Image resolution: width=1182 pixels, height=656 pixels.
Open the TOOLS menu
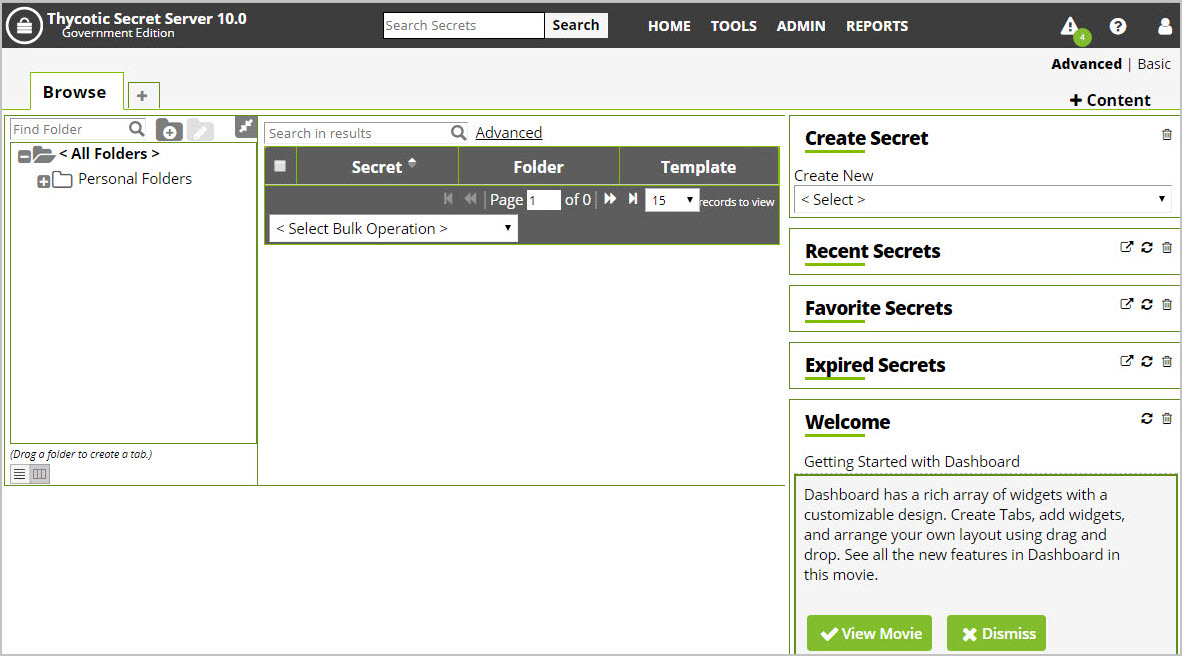tap(733, 26)
